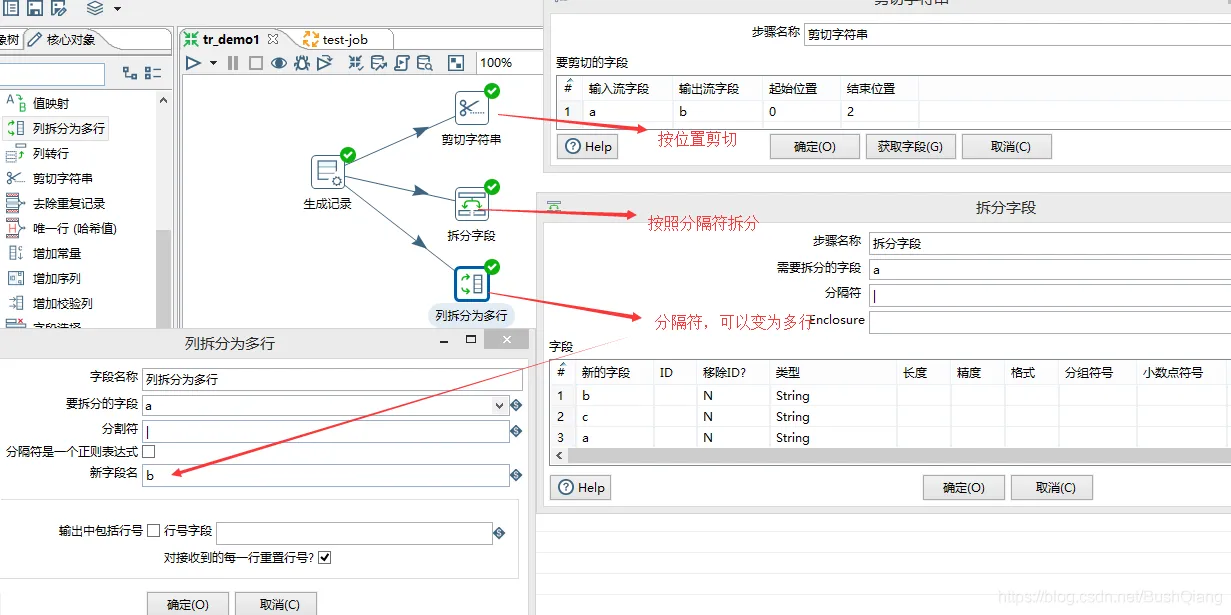Image resolution: width=1231 pixels, height=615 pixels.
Task: Collapse all tree nodes icon in left panel
Action: 153,73
